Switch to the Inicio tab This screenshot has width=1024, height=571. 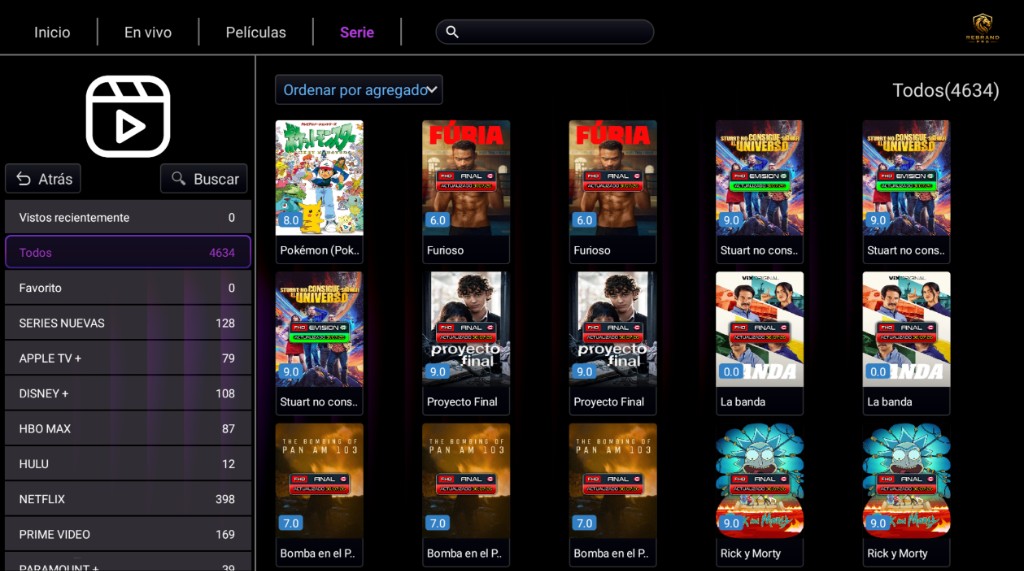(x=52, y=32)
